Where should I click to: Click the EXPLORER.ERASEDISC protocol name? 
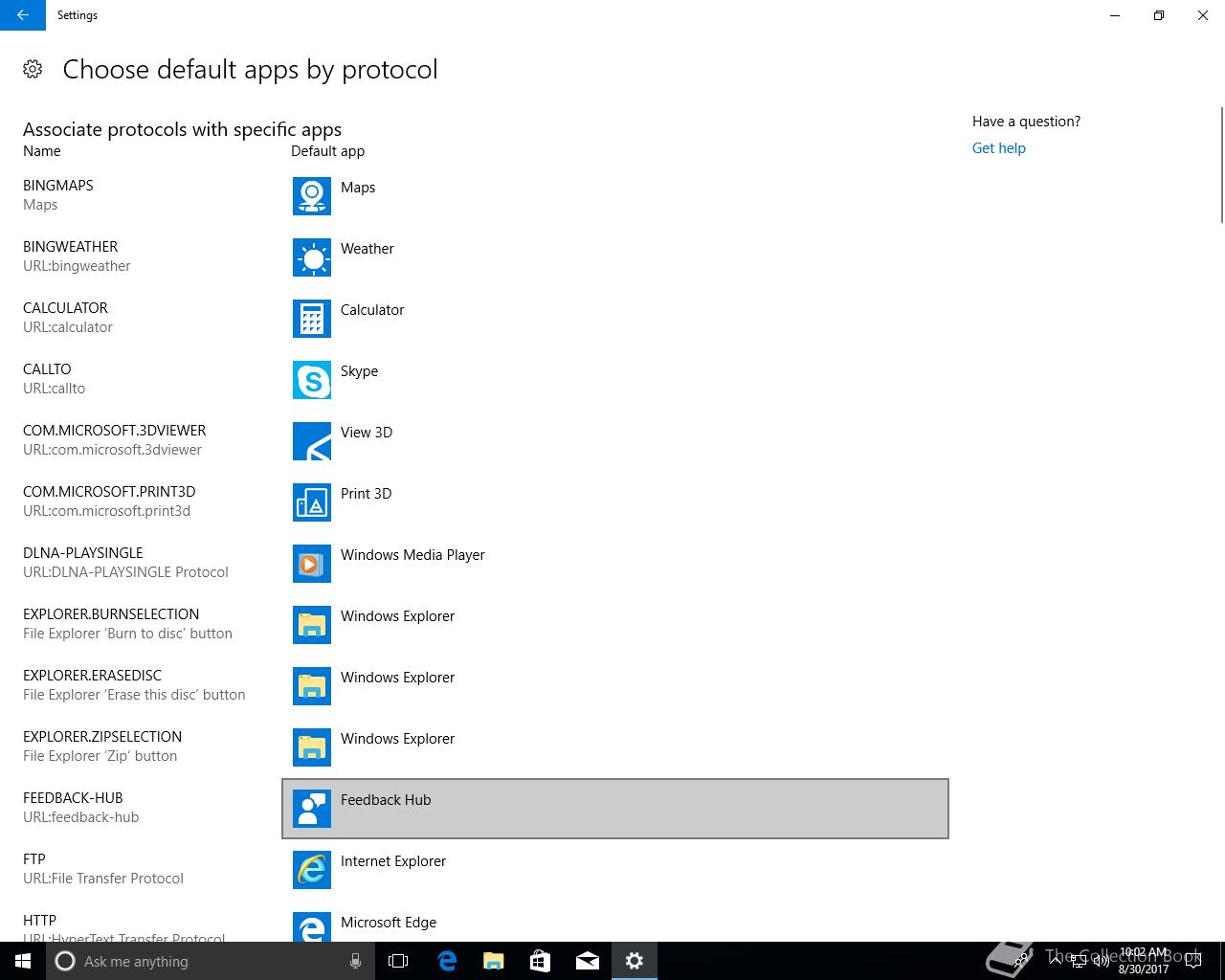click(93, 676)
